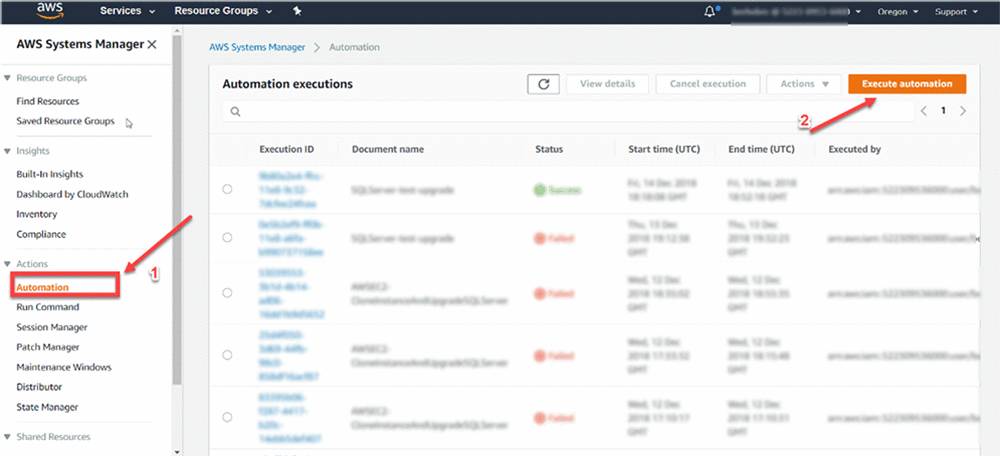The height and width of the screenshot is (456, 1000).
Task: Open the Oregon region dropdown
Action: (x=898, y=11)
